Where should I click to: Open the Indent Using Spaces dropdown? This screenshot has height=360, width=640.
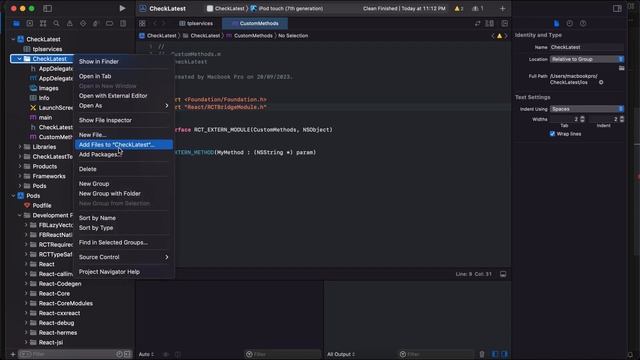point(587,109)
